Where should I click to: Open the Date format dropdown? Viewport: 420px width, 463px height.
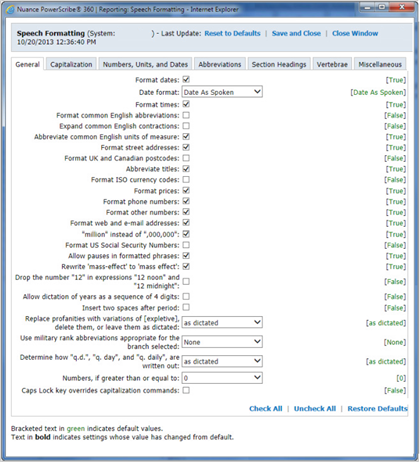coord(222,92)
